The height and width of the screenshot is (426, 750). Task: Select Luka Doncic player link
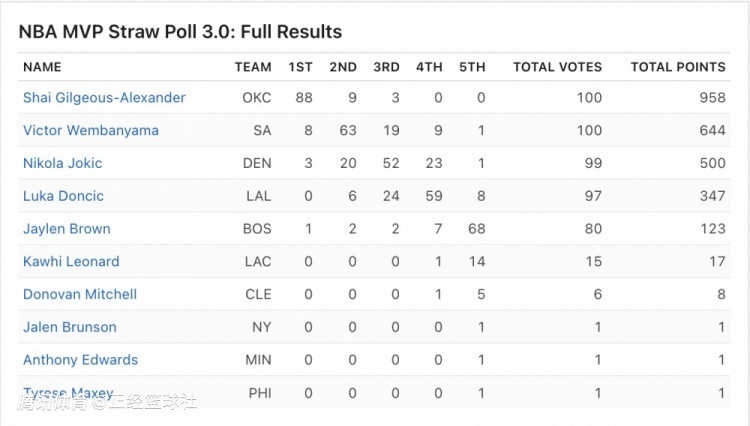[x=64, y=196]
